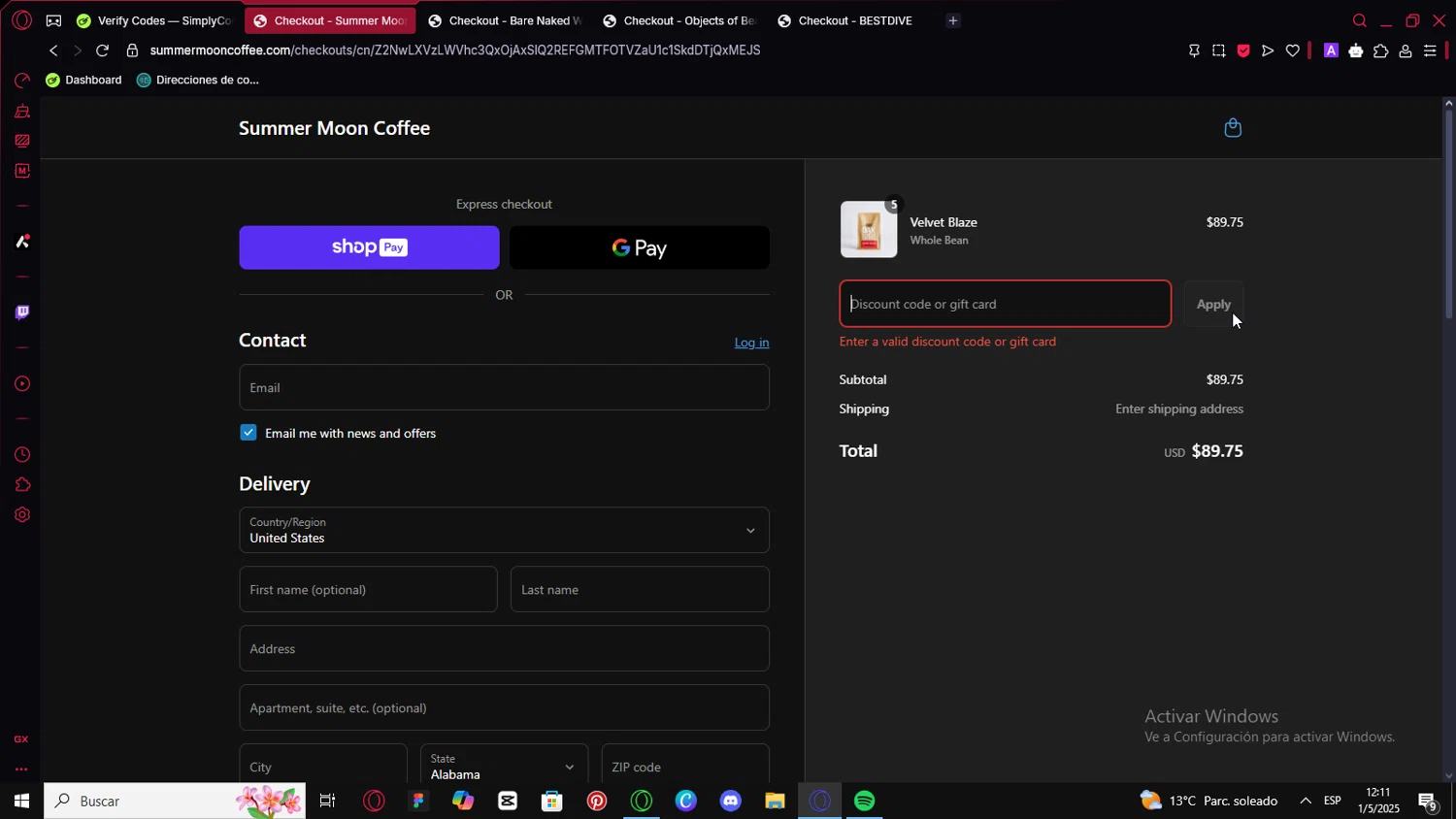The height and width of the screenshot is (819, 1456).
Task: Pay with Shop Pay
Action: 369,247
